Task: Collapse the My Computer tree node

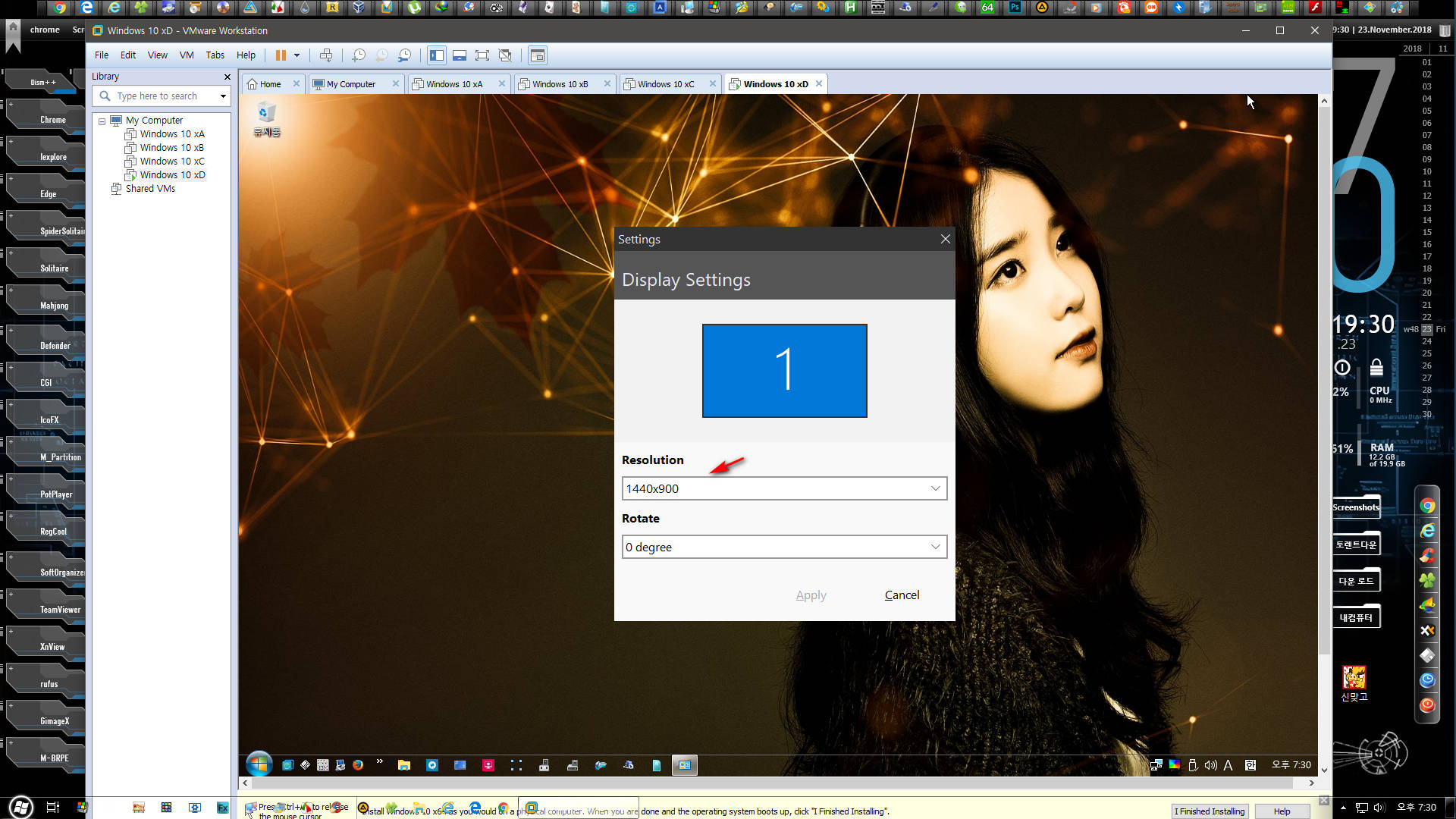Action: coord(102,121)
